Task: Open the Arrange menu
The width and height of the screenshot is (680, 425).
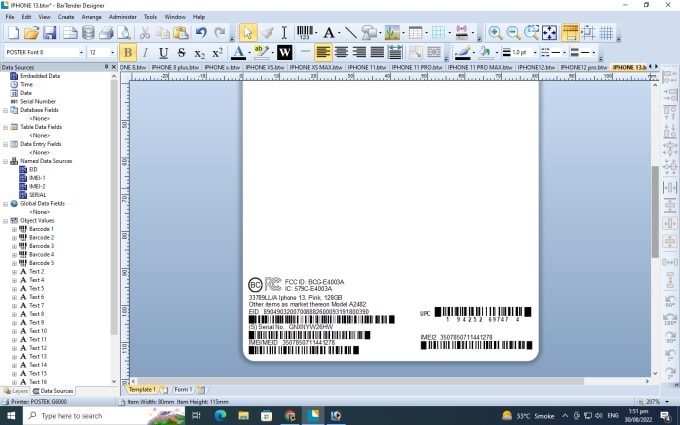Action: click(x=92, y=17)
